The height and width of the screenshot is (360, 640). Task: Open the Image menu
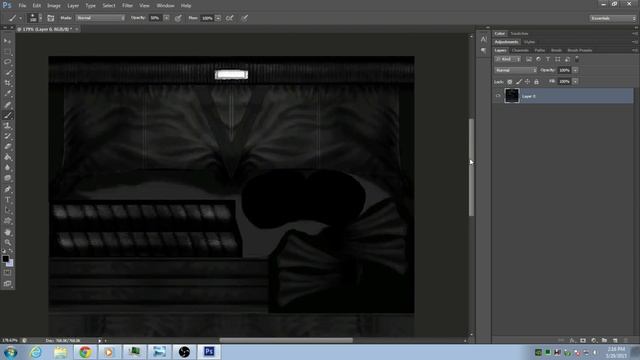click(53, 6)
